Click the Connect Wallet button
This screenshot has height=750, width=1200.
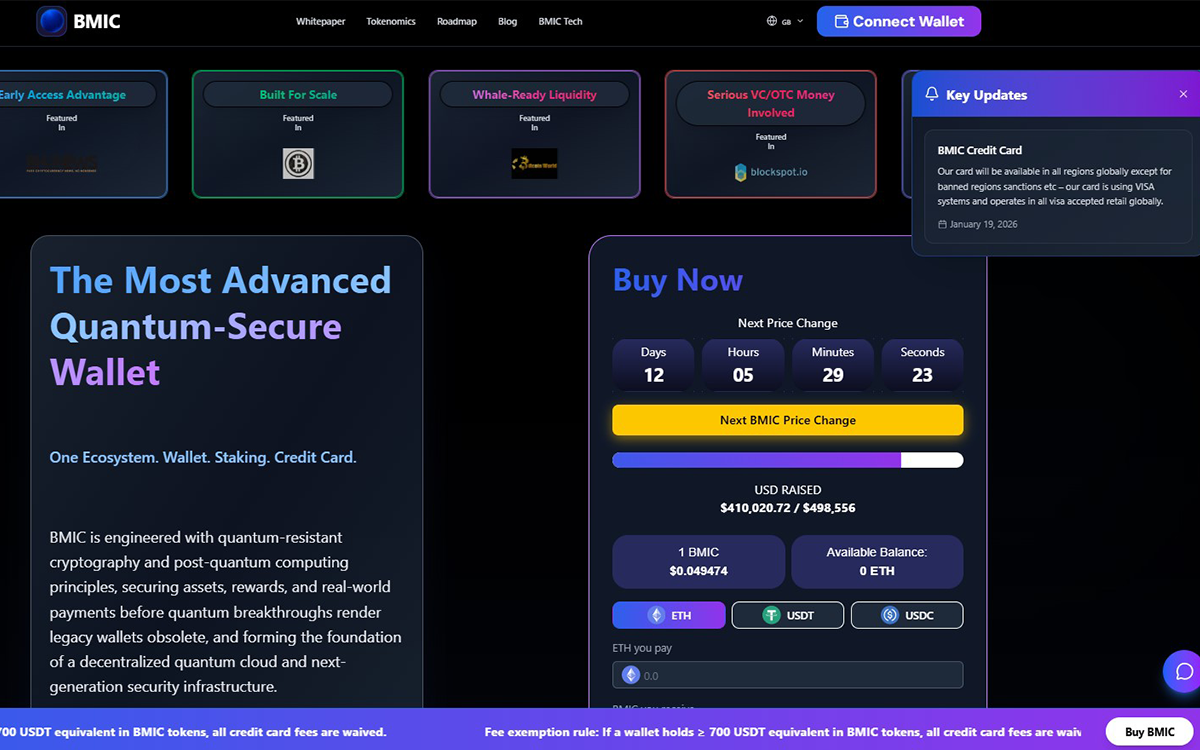[x=898, y=21]
